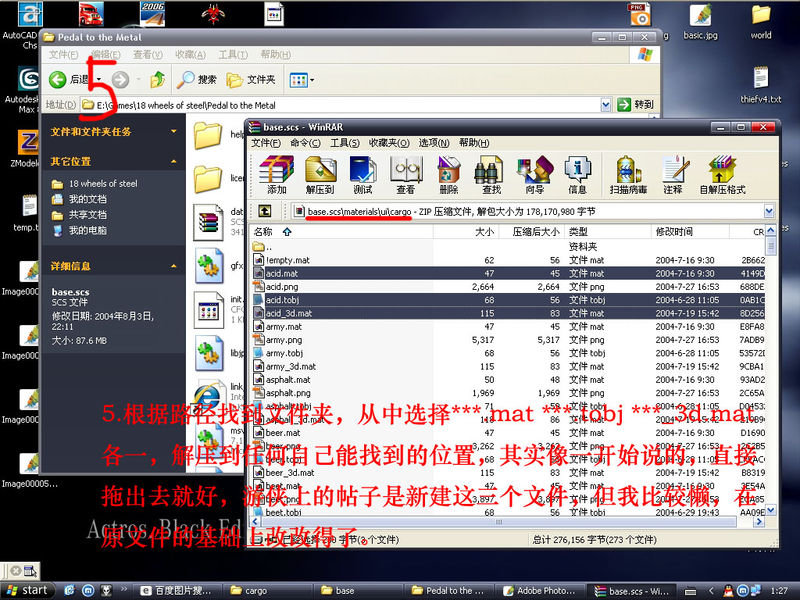Select the acid.png file row
The height and width of the screenshot is (600, 800).
pyautogui.click(x=283, y=286)
